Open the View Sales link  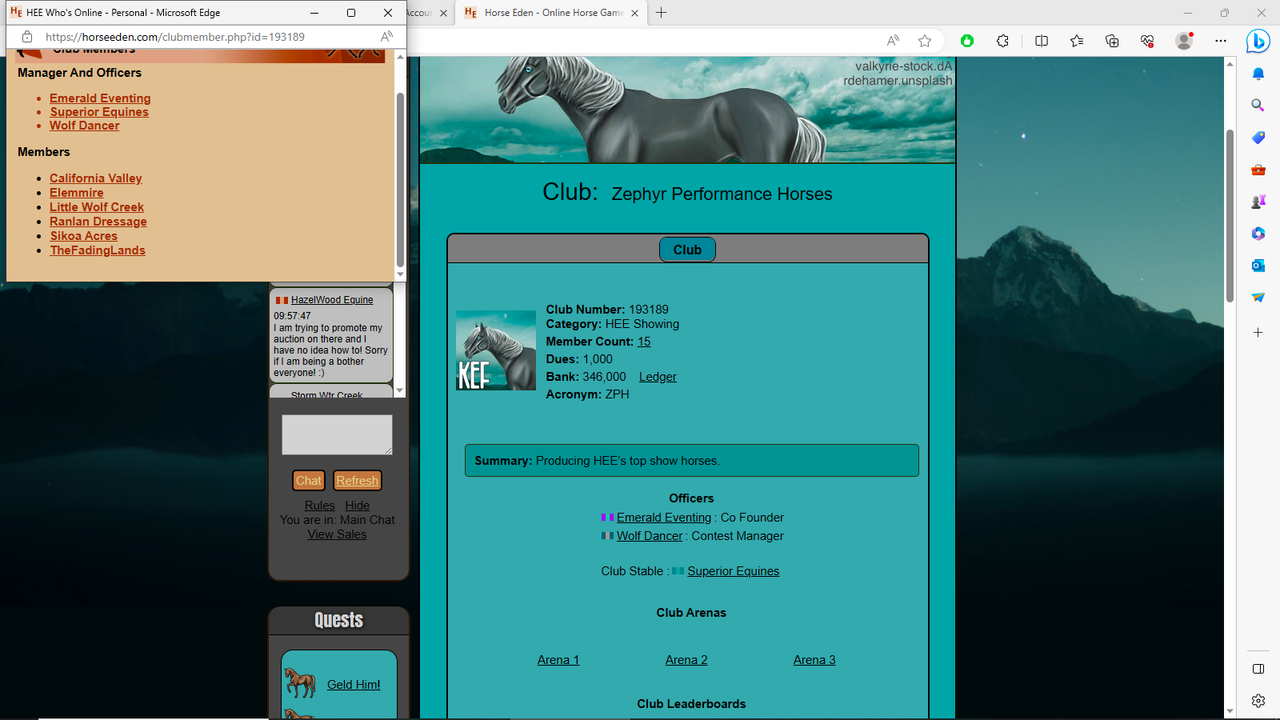tap(337, 534)
